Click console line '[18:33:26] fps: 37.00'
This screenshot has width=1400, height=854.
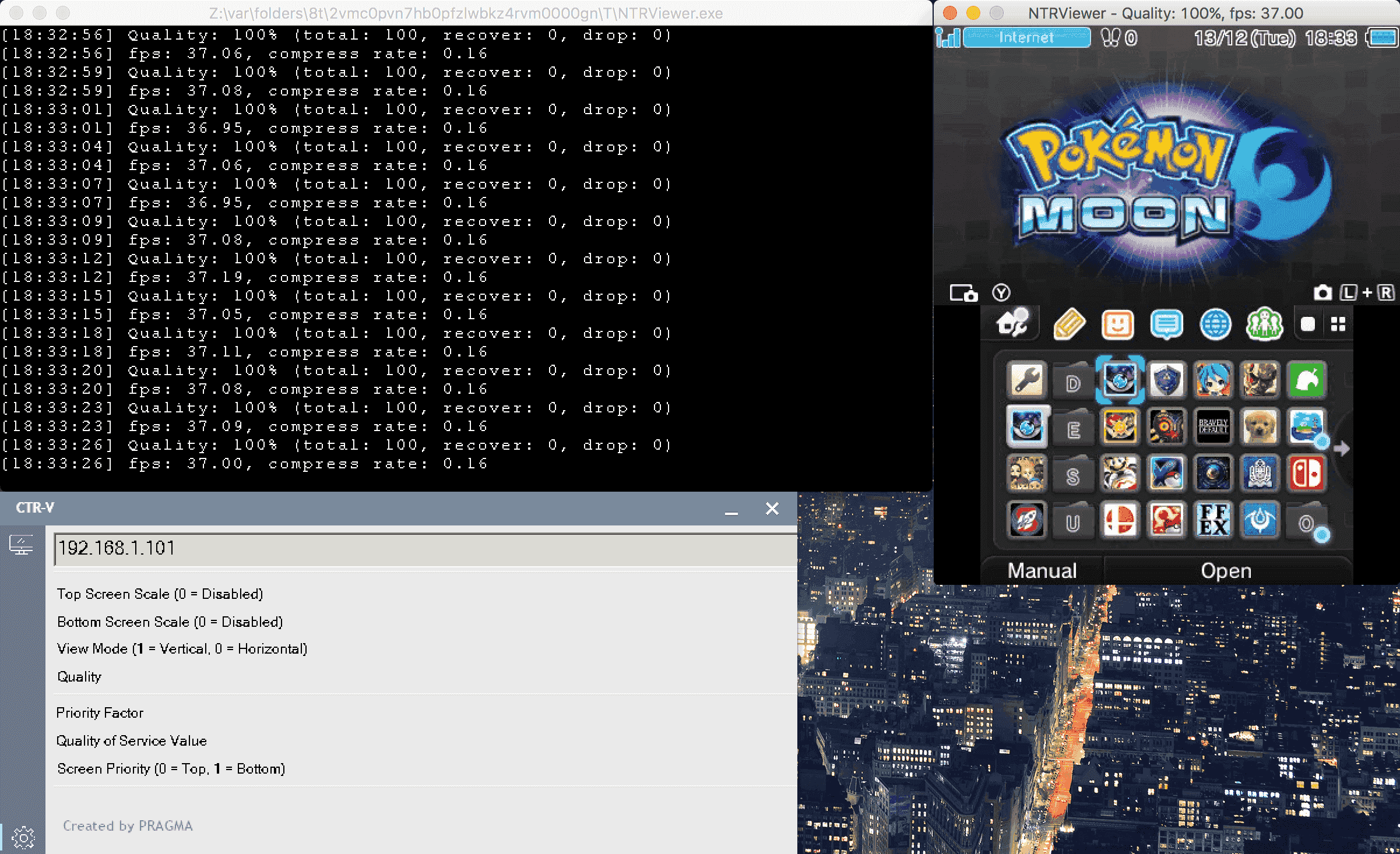(x=245, y=464)
